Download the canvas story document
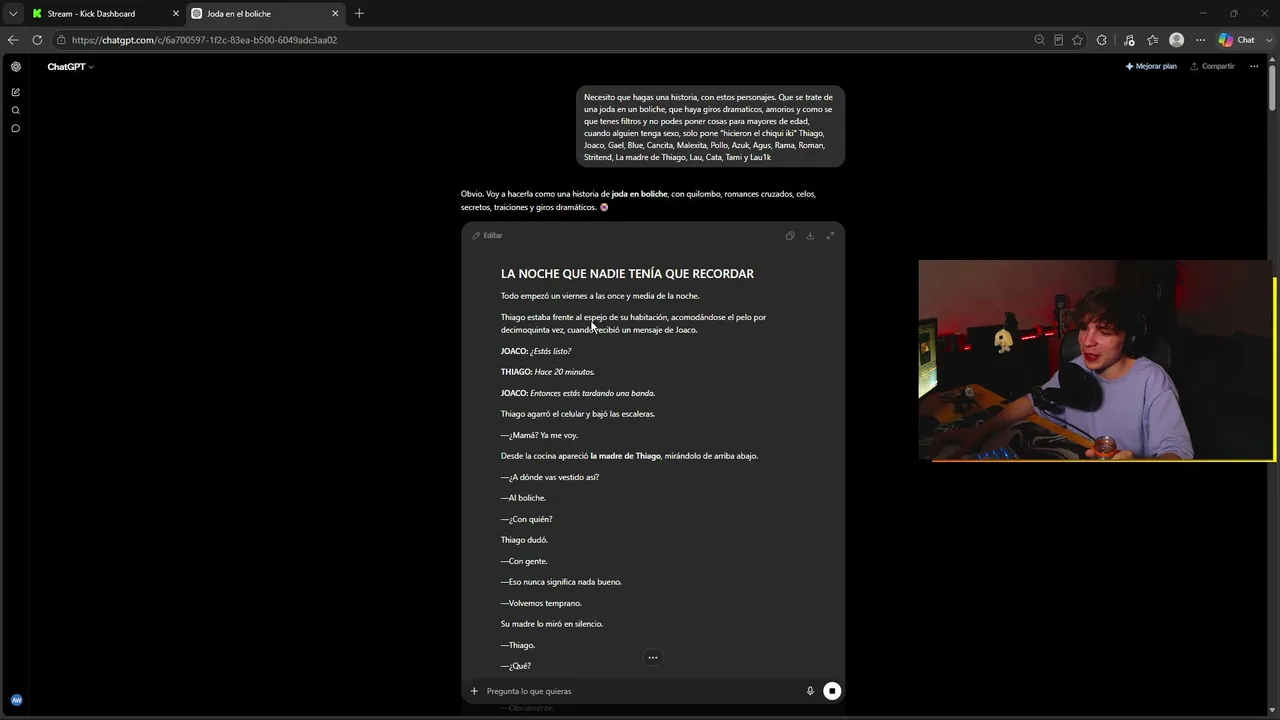This screenshot has height=720, width=1280. tap(810, 236)
